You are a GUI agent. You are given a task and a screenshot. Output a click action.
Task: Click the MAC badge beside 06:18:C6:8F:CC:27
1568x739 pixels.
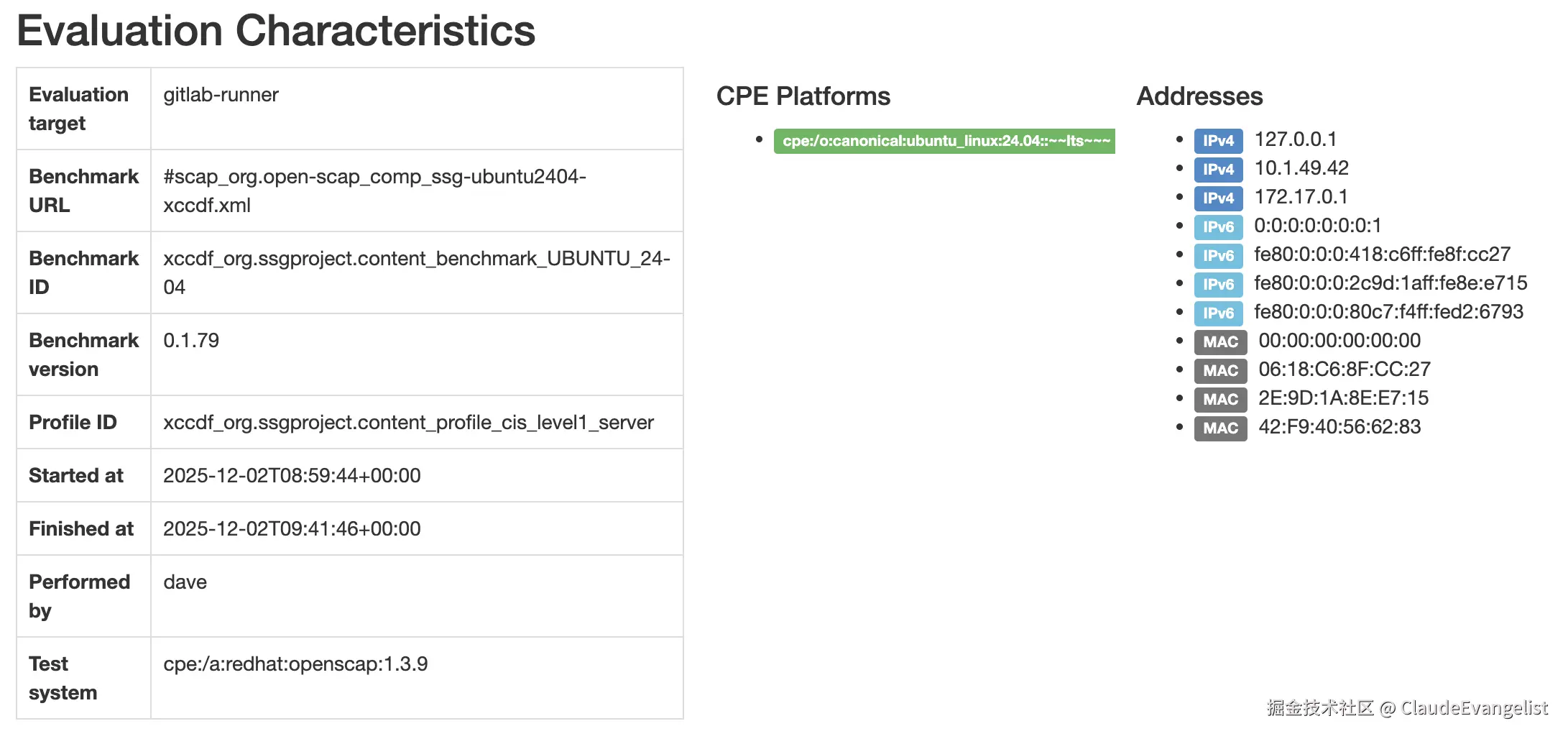[1220, 371]
